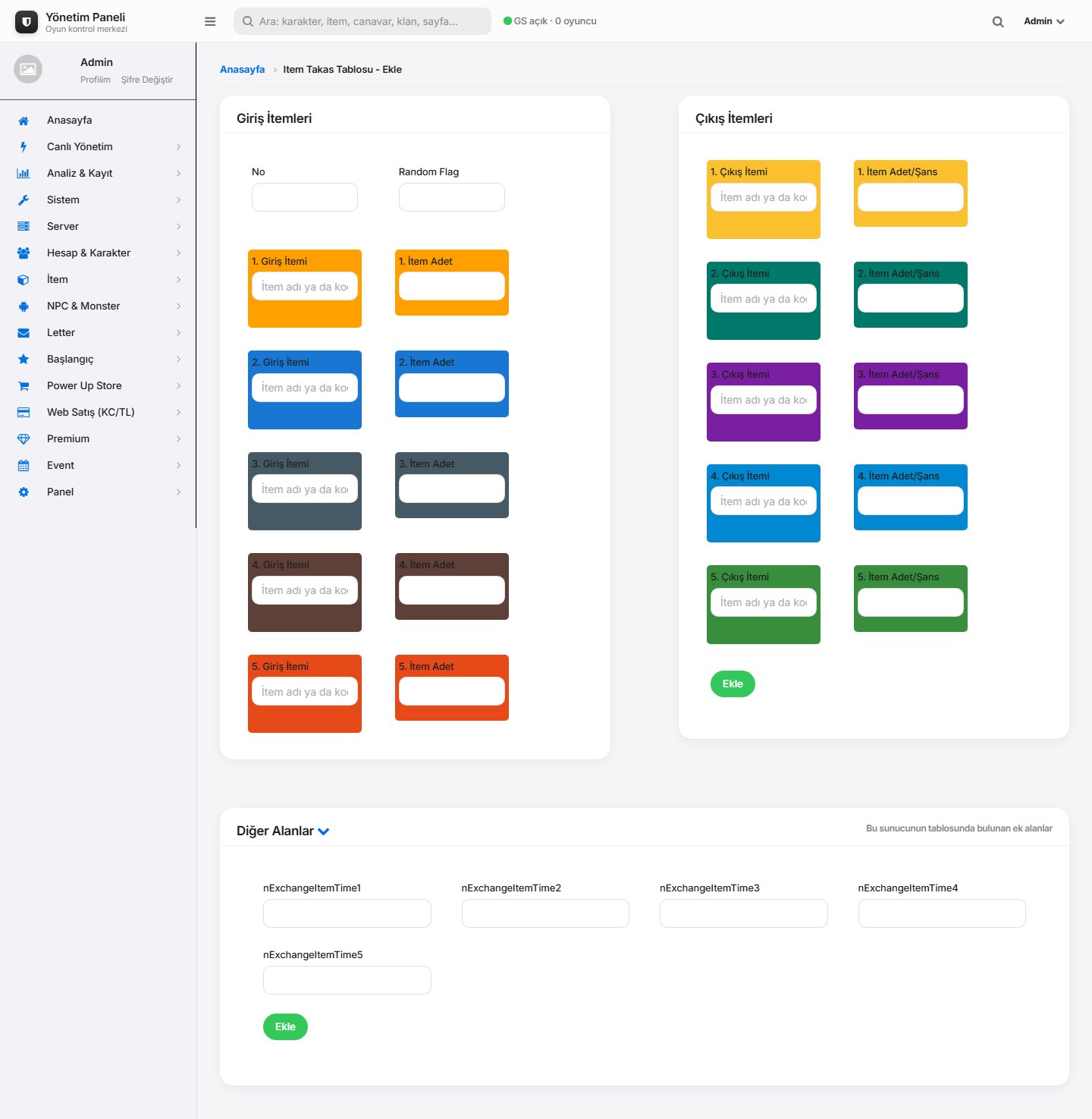Click the NPC & Monster robot icon
Screen dimensions: 1092x1119
coord(24,306)
